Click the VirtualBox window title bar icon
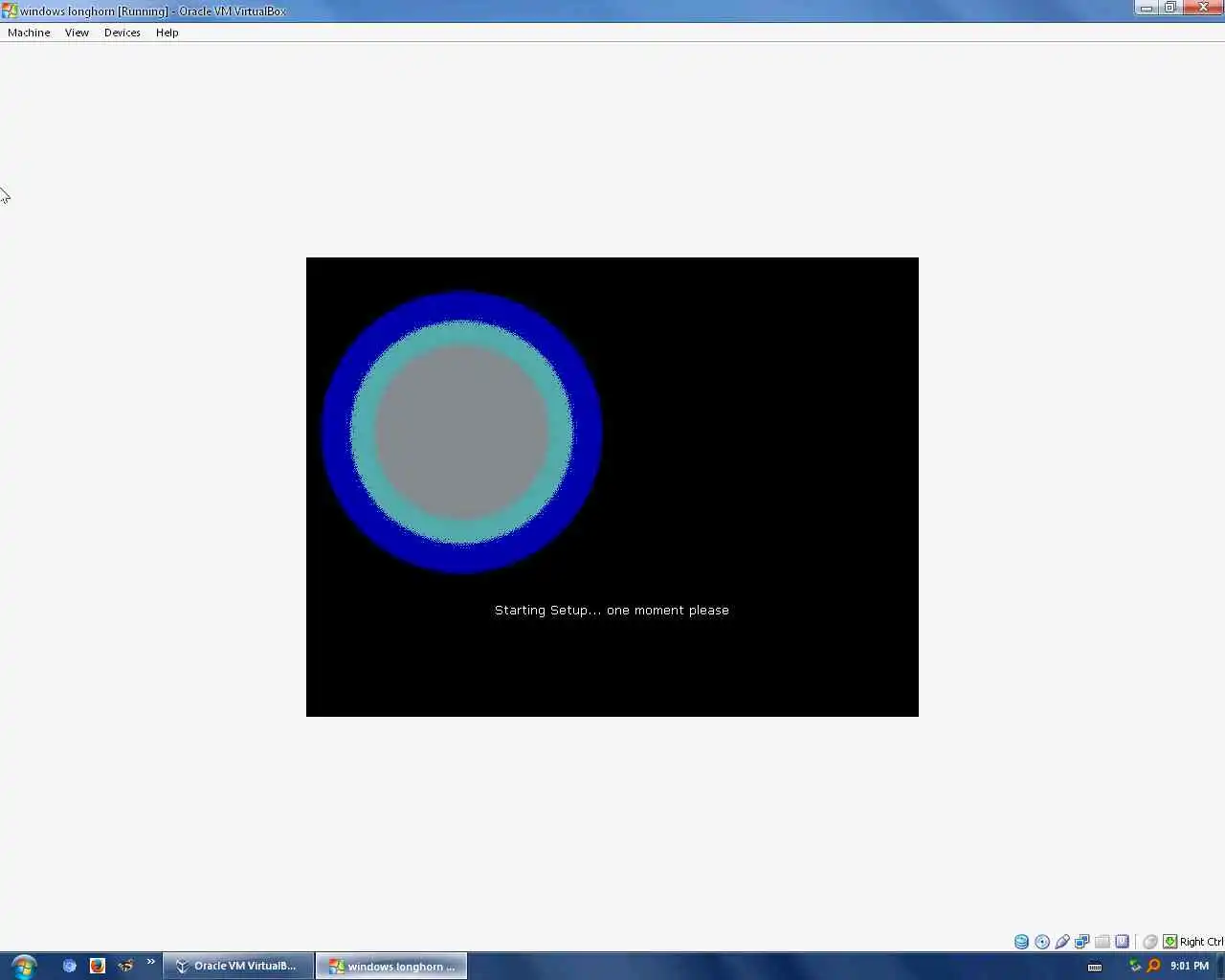Screen dimensions: 1225x980 pyautogui.click(x=10, y=11)
